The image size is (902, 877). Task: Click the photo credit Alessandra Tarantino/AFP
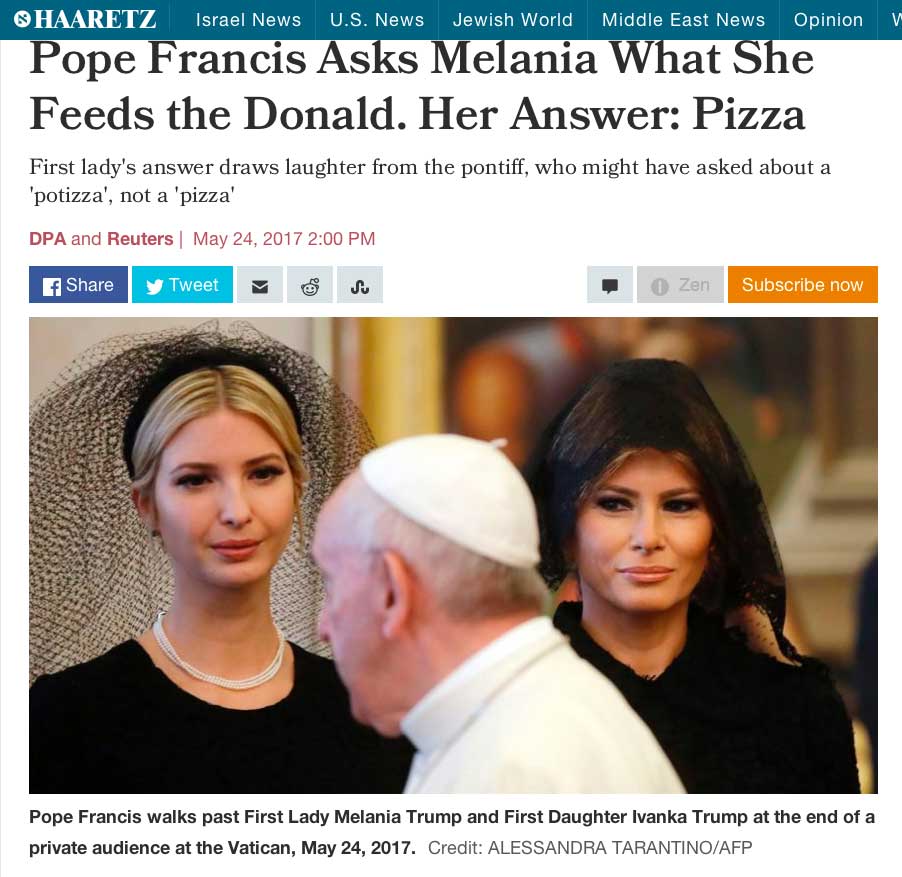[590, 848]
